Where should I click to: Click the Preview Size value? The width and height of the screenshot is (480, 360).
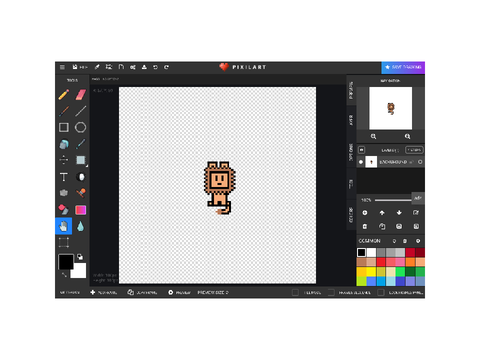227,292
